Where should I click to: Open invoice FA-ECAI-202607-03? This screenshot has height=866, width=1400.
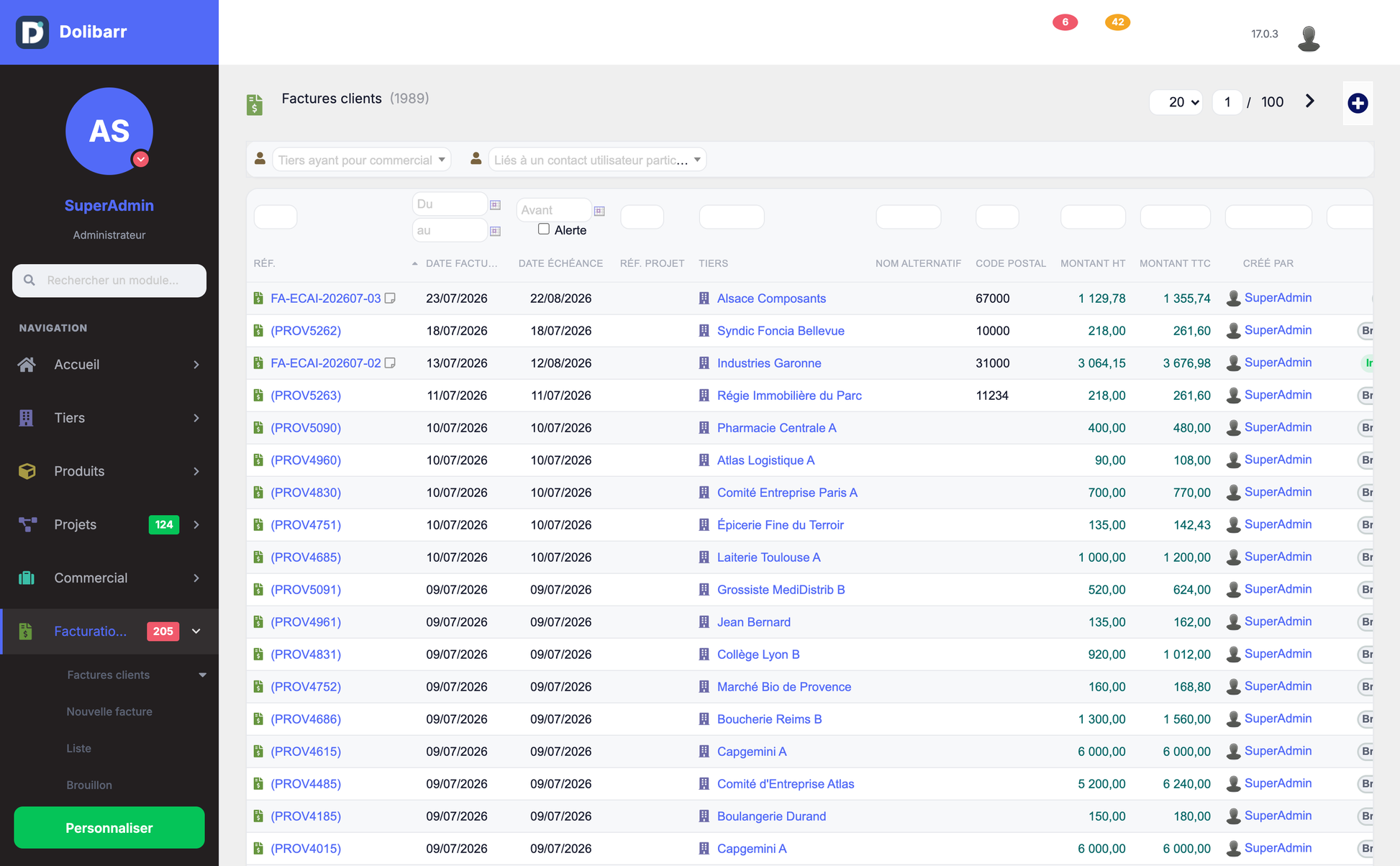coord(326,298)
